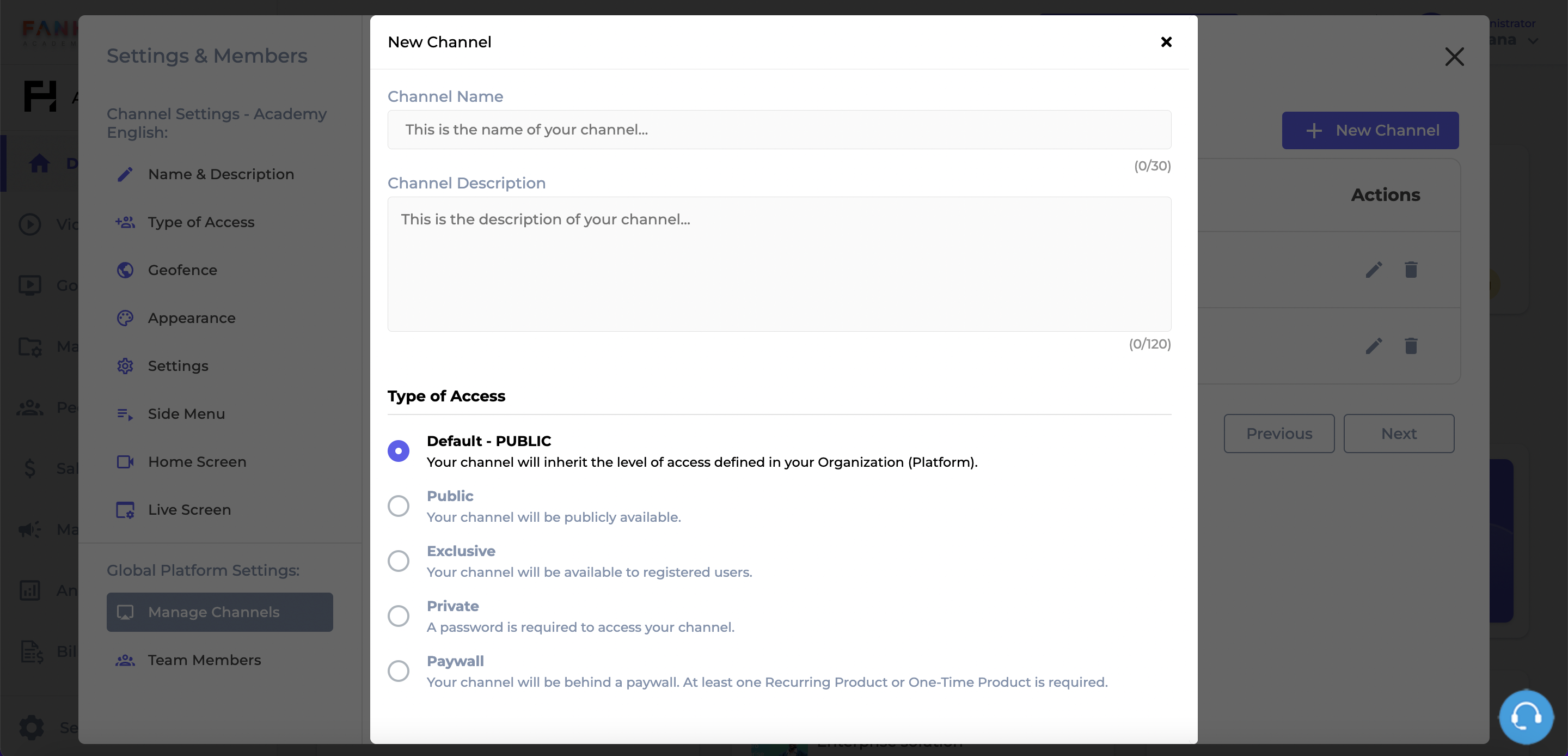Open Home Screen settings
1568x756 pixels.
click(x=220, y=462)
